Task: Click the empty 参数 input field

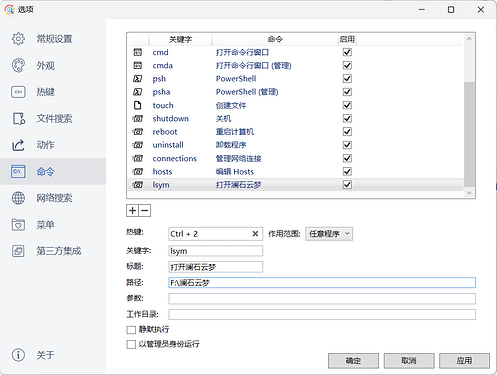Action: 322,299
